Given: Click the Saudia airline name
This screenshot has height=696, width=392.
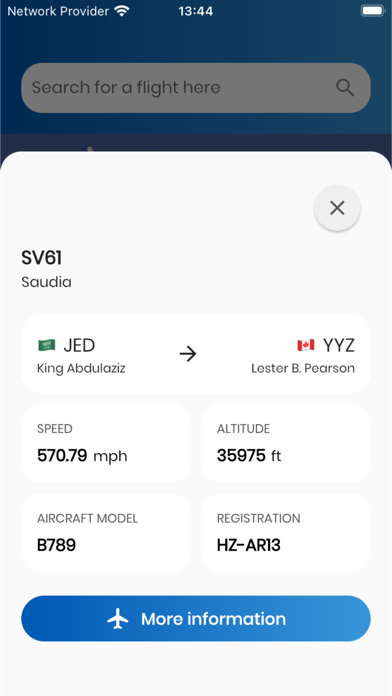Looking at the screenshot, I should [47, 282].
